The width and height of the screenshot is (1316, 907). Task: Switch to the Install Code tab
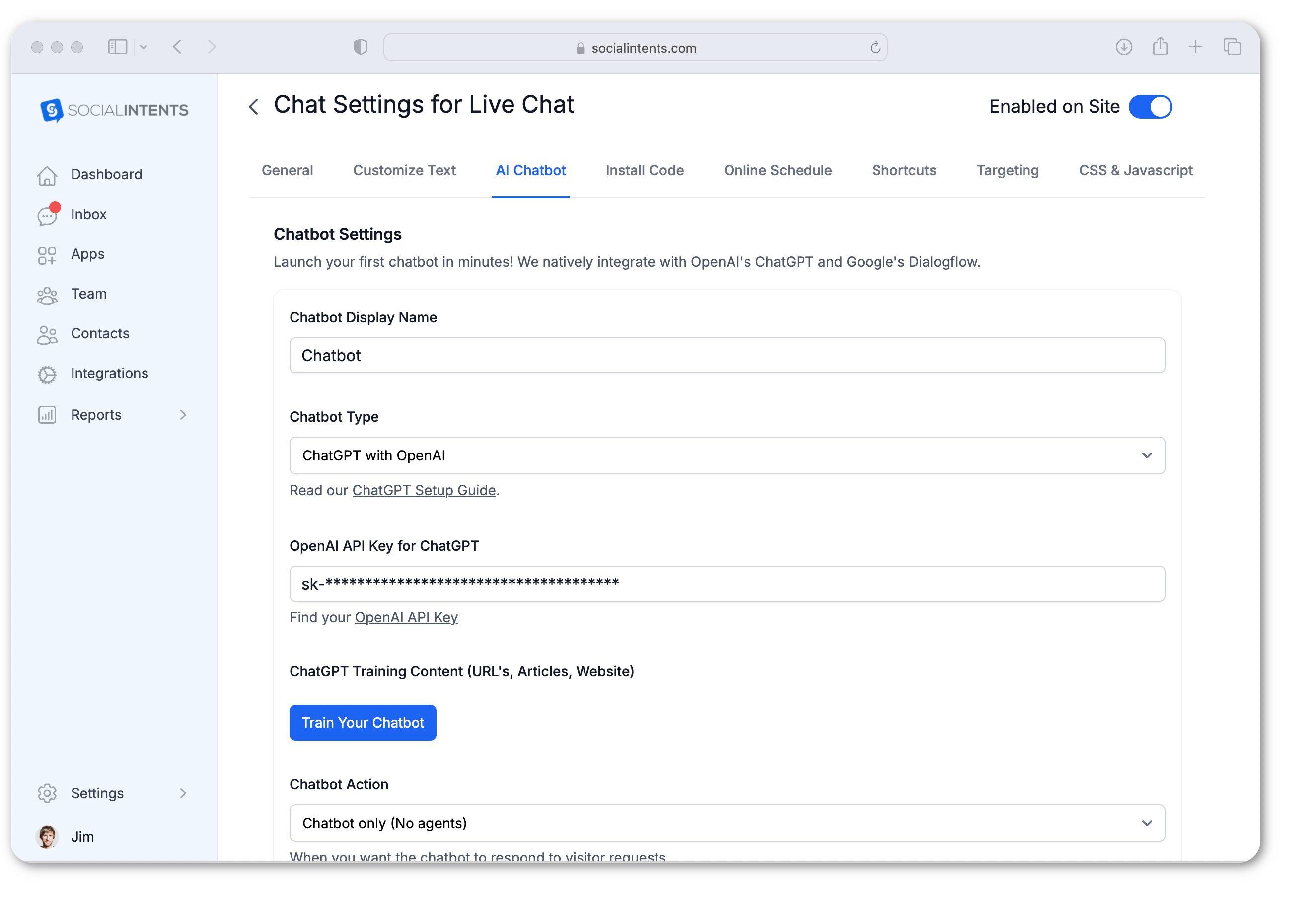[x=644, y=170]
